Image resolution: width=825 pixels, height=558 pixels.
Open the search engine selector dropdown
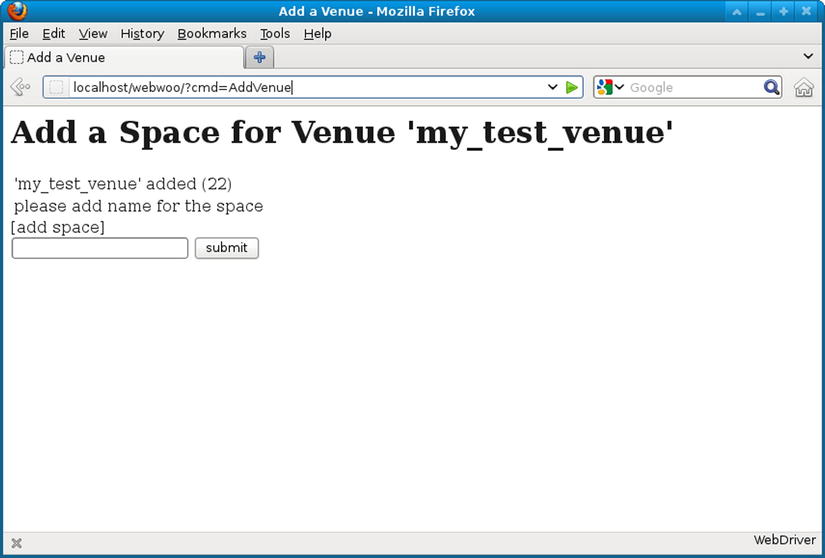coord(619,87)
